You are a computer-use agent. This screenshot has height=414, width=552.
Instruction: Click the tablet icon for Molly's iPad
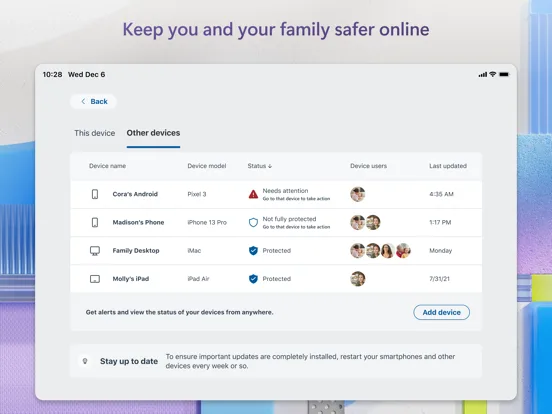pos(95,279)
